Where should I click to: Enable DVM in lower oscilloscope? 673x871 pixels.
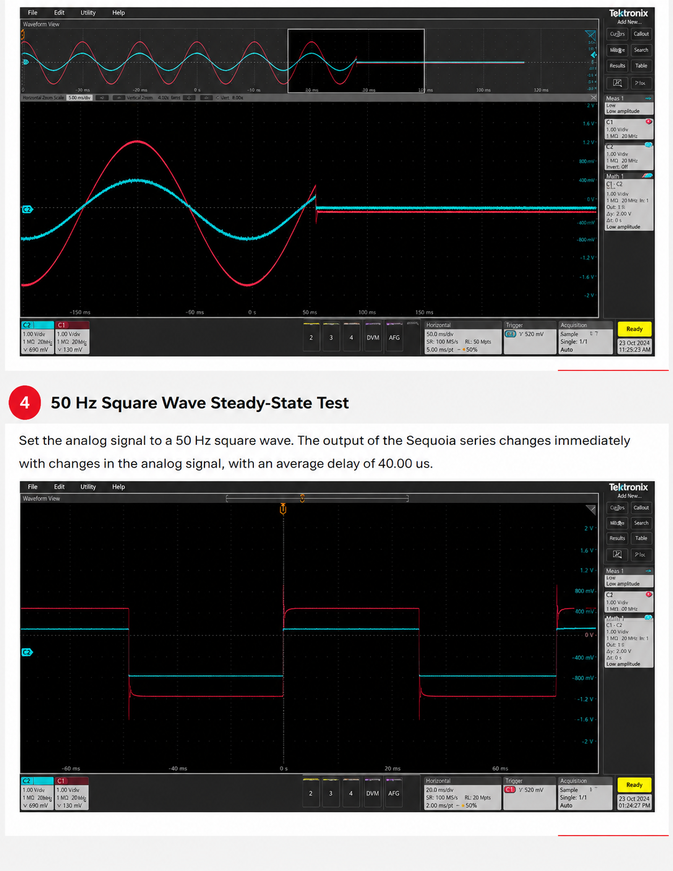pos(372,793)
